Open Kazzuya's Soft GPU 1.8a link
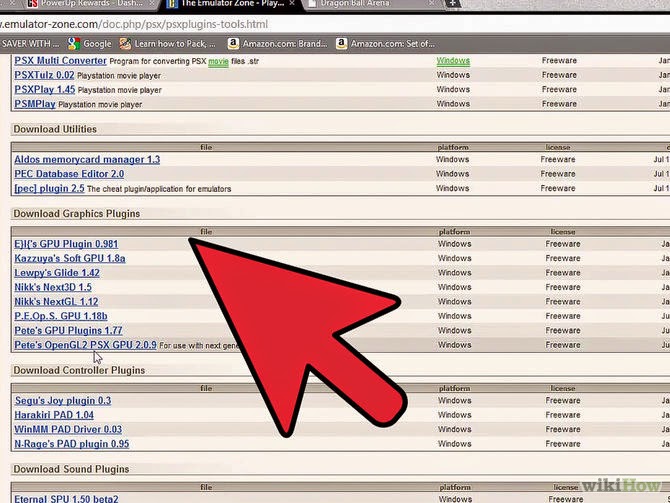 point(70,259)
